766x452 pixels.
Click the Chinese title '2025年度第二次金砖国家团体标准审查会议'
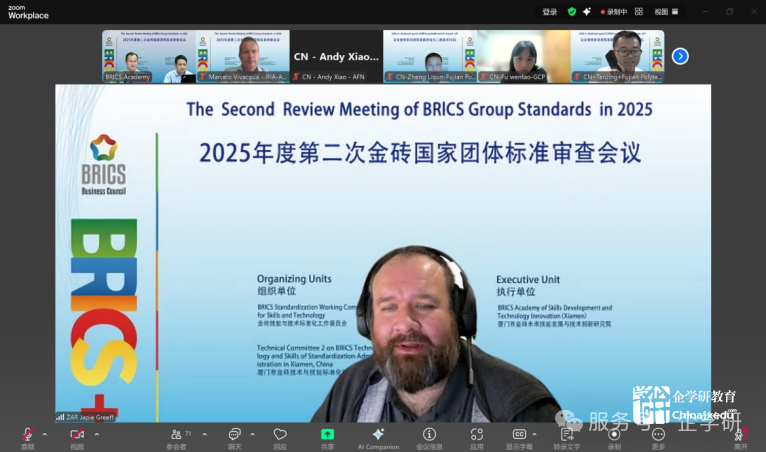[x=420, y=153]
